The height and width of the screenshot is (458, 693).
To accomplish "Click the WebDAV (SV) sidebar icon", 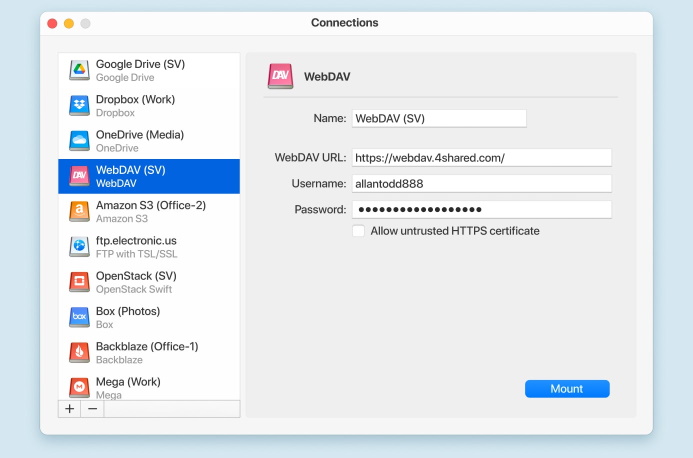I will [x=79, y=176].
